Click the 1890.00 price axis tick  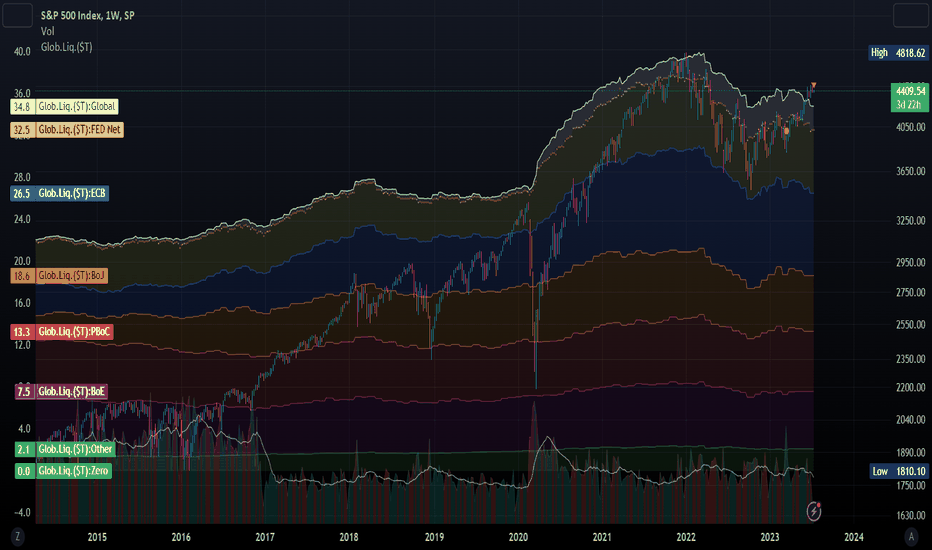click(x=911, y=452)
